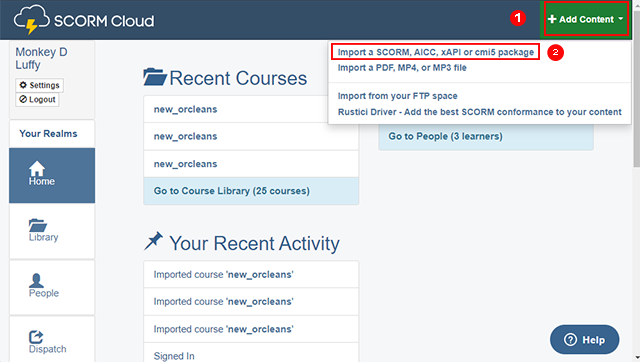Click the Dispatch share arrow icon
Viewport: 640px width, 362px height.
pyautogui.click(x=36, y=337)
